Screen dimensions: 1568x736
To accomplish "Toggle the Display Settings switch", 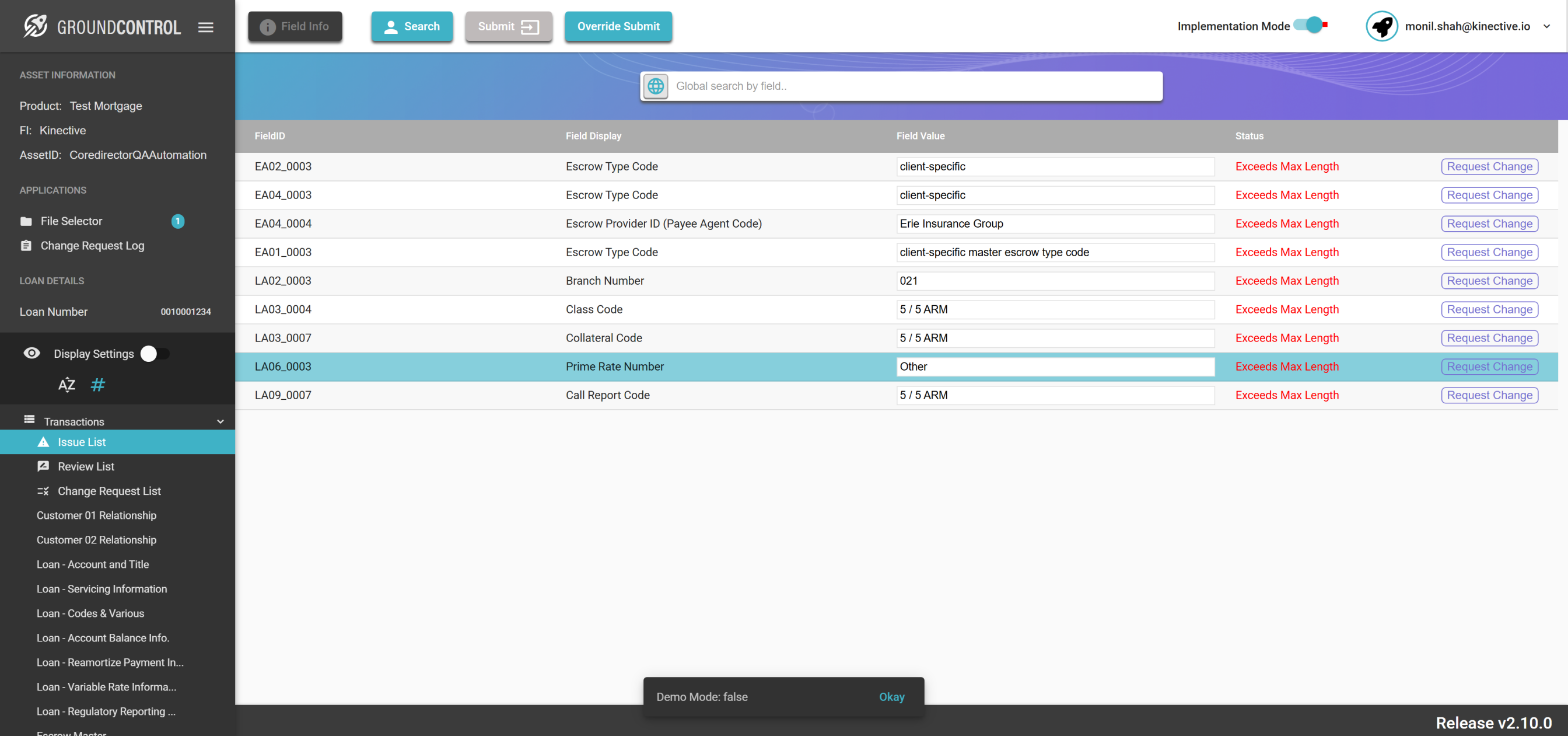I will coord(155,353).
